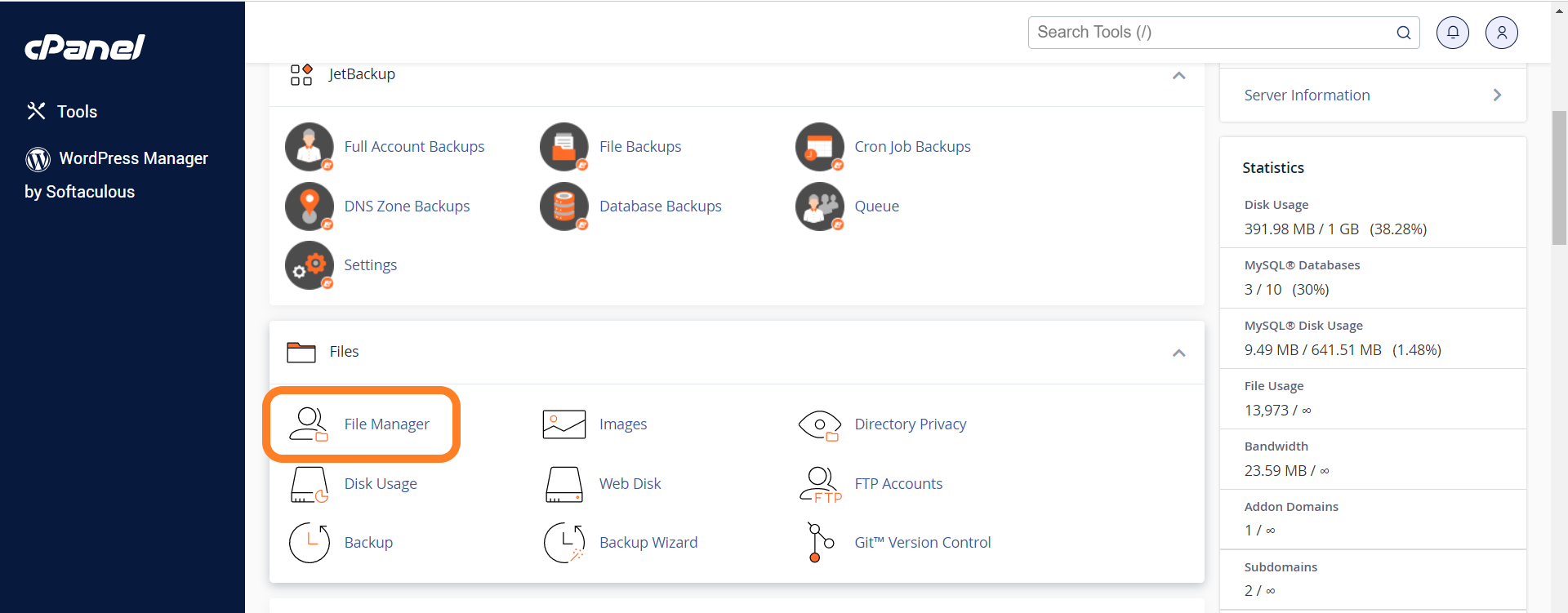Open the Backup link
This screenshot has width=1568, height=613.
(x=368, y=543)
